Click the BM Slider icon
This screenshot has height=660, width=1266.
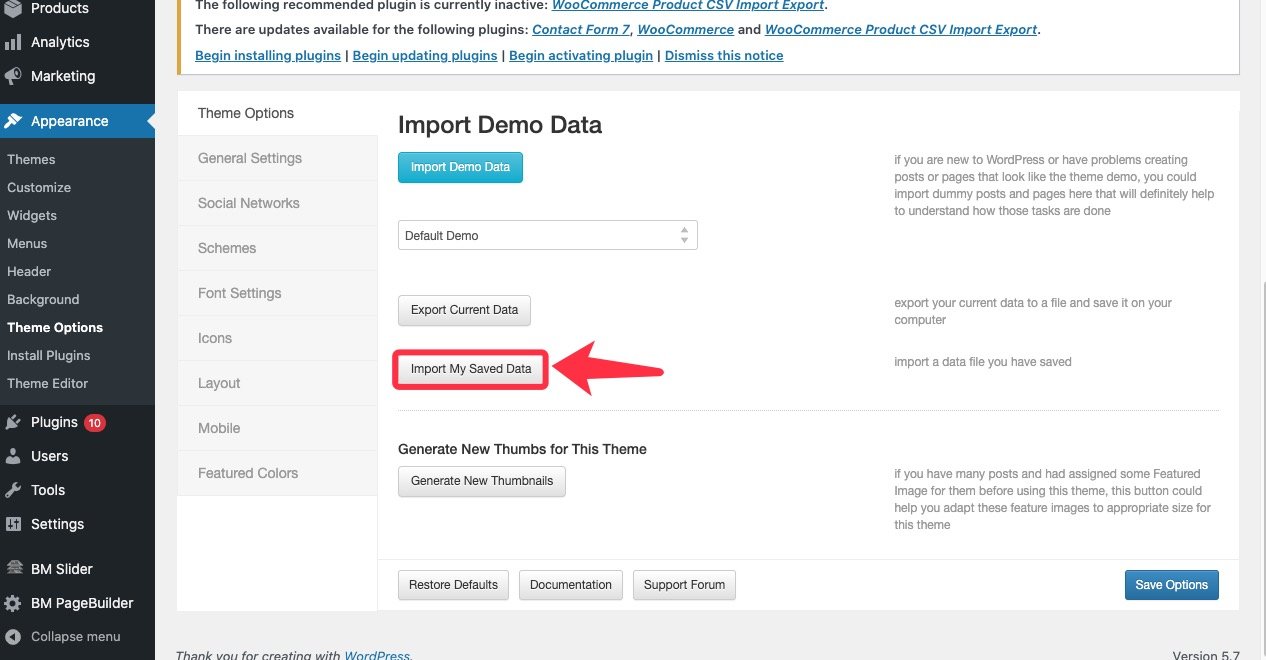[x=13, y=569]
